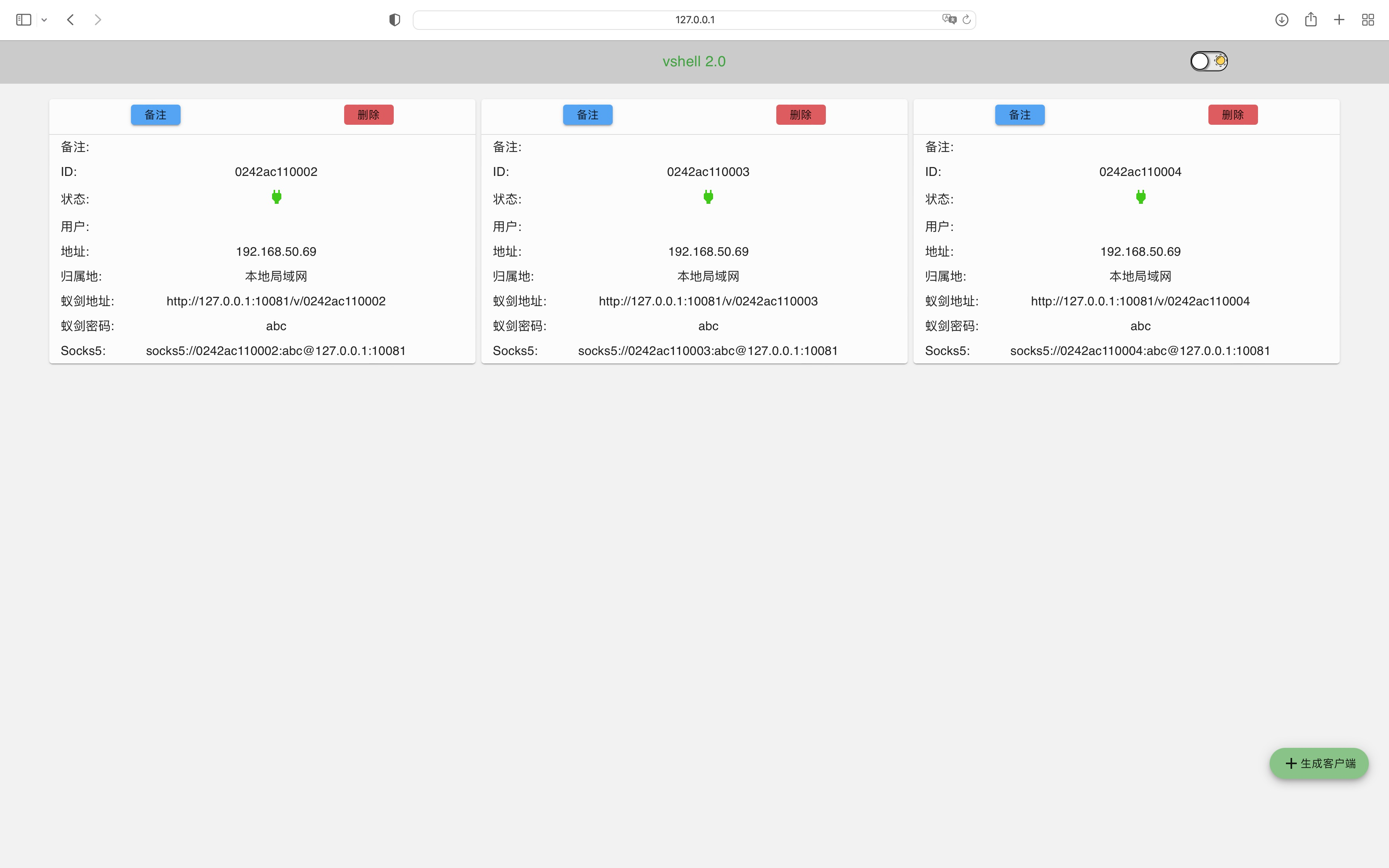Click 删除 button on the 0242ac110003 card
Viewport: 1389px width, 868px height.
(x=801, y=115)
